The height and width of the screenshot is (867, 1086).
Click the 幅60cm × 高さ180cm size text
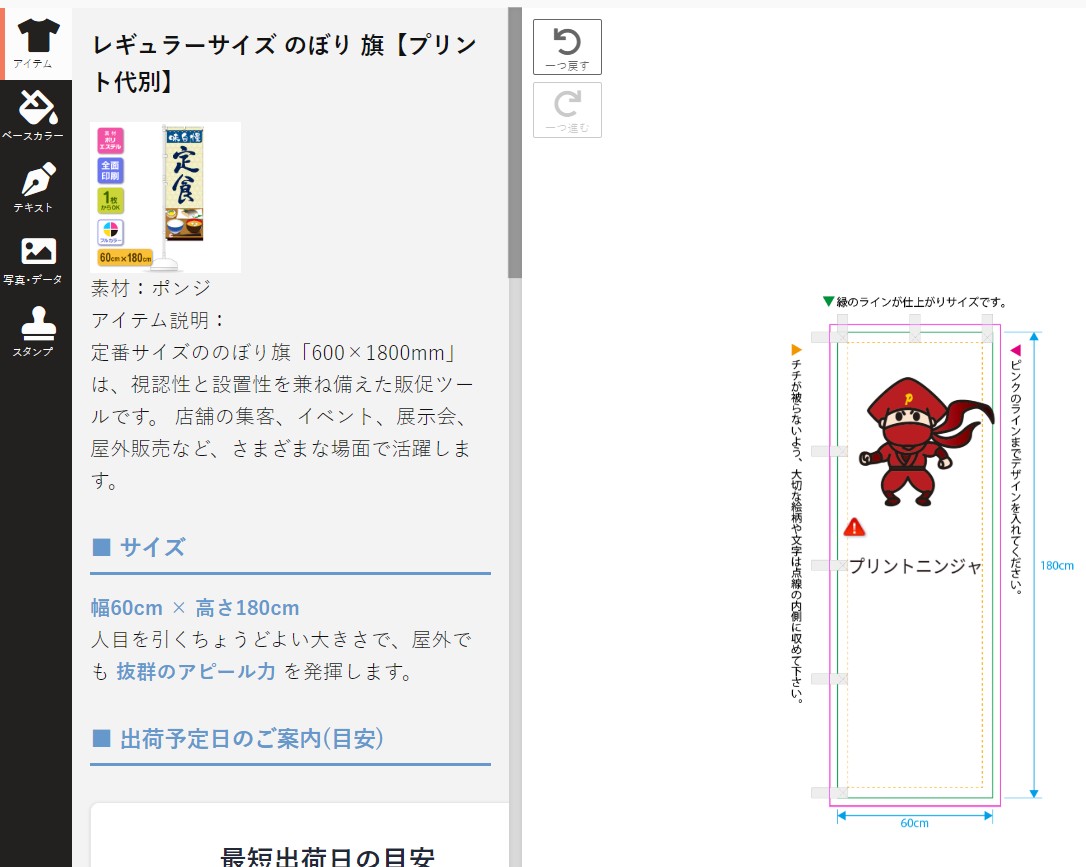pyautogui.click(x=195, y=608)
